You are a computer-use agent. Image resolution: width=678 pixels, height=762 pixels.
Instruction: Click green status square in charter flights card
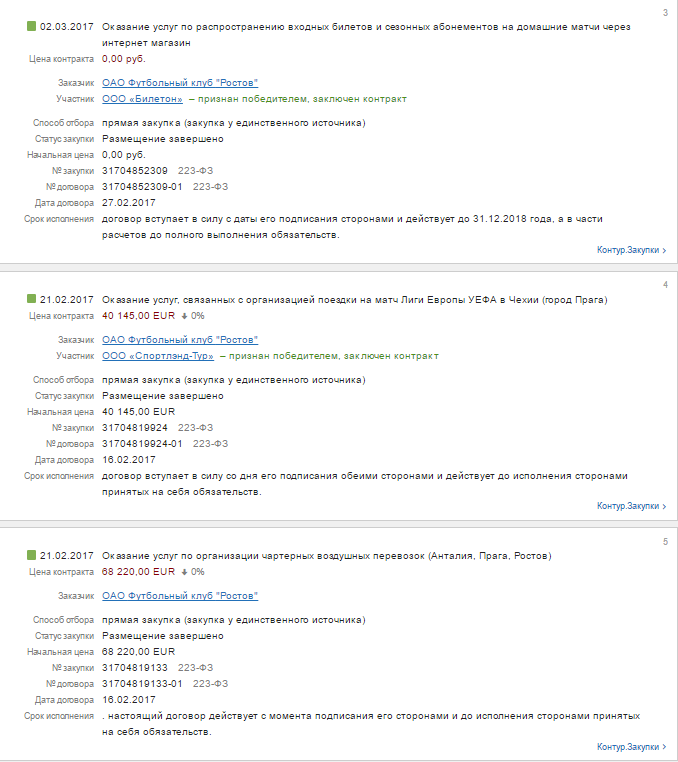[x=32, y=555]
